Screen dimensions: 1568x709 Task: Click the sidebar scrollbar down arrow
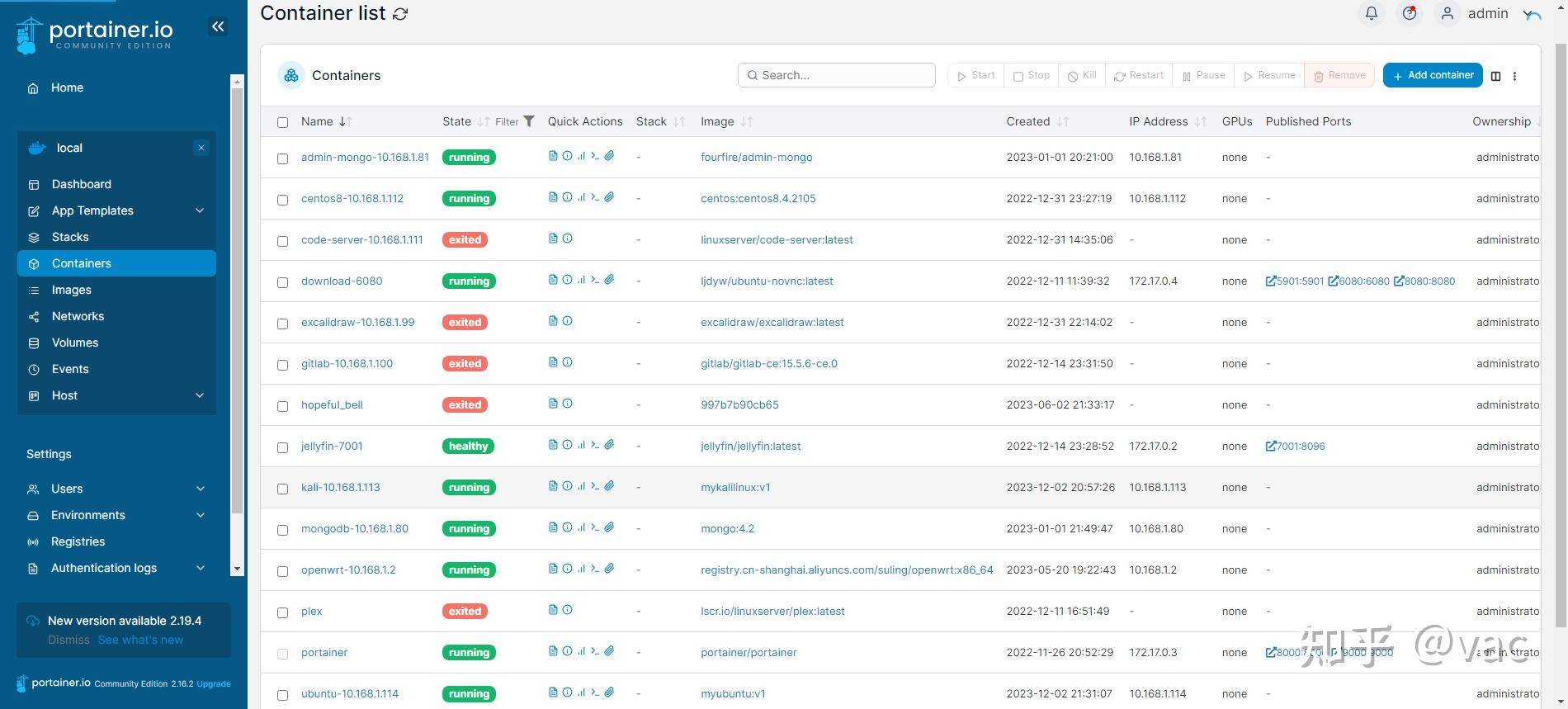(x=238, y=569)
